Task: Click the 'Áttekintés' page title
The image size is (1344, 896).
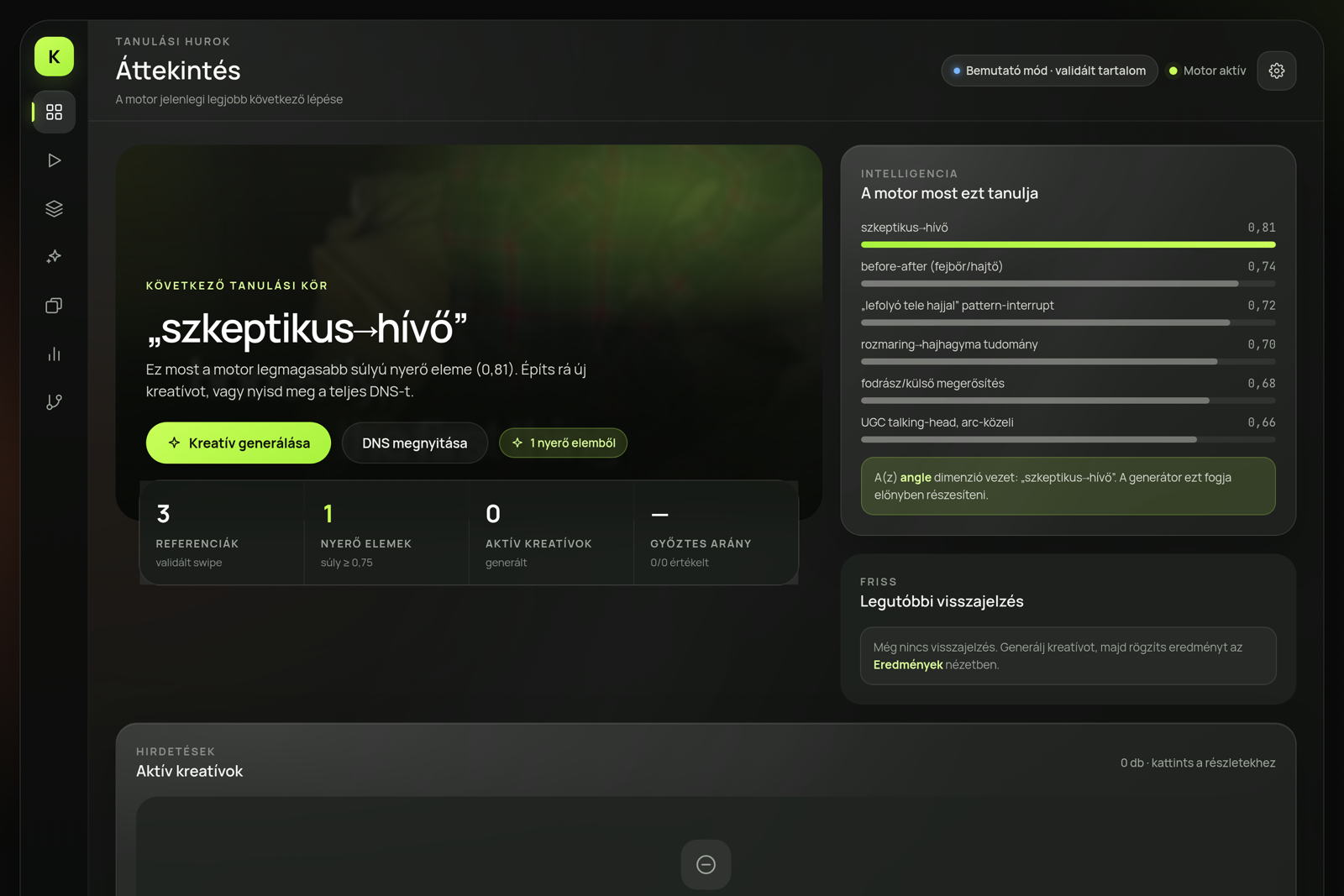Action: 178,71
